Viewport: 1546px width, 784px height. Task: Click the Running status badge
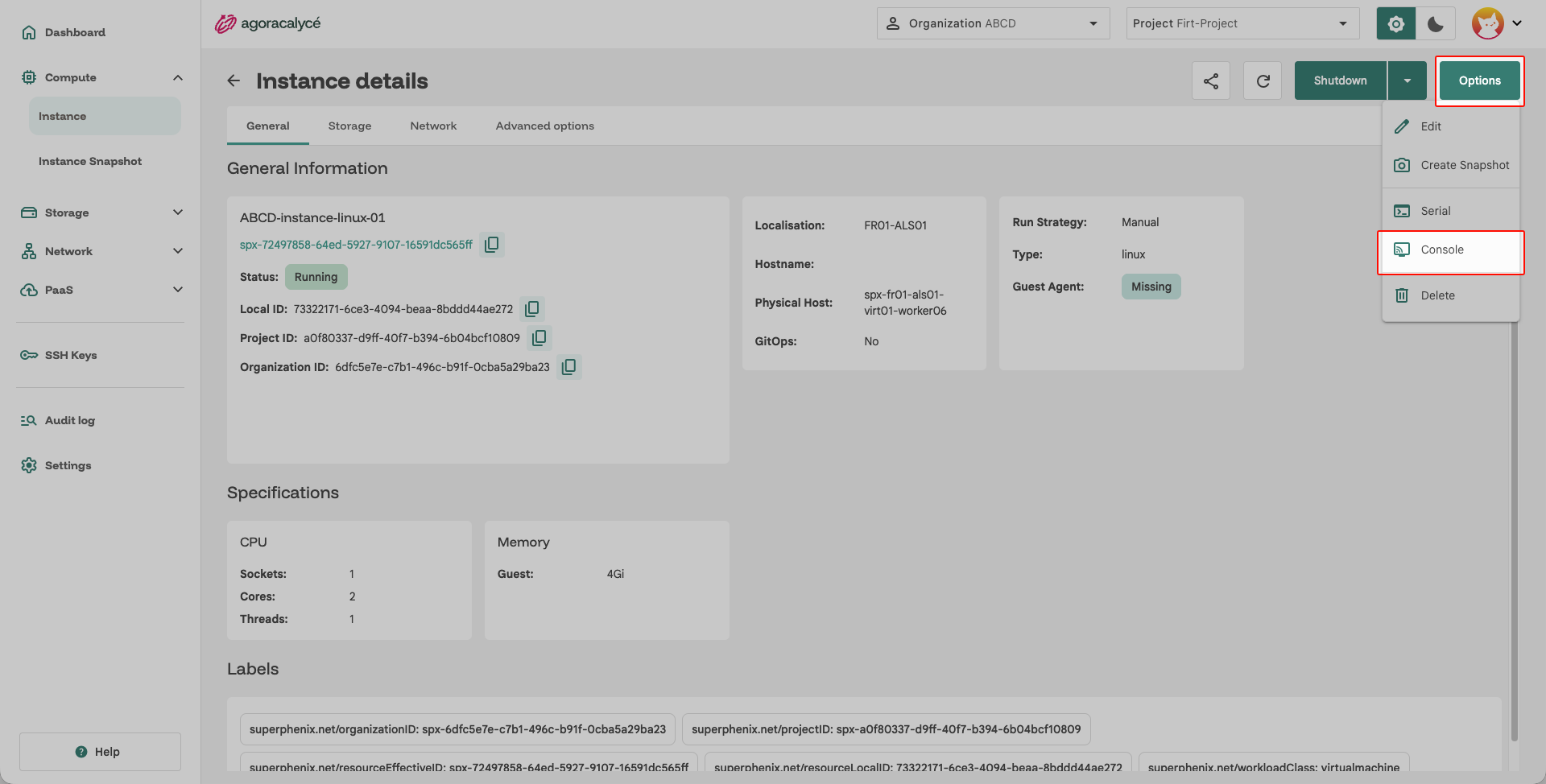316,277
